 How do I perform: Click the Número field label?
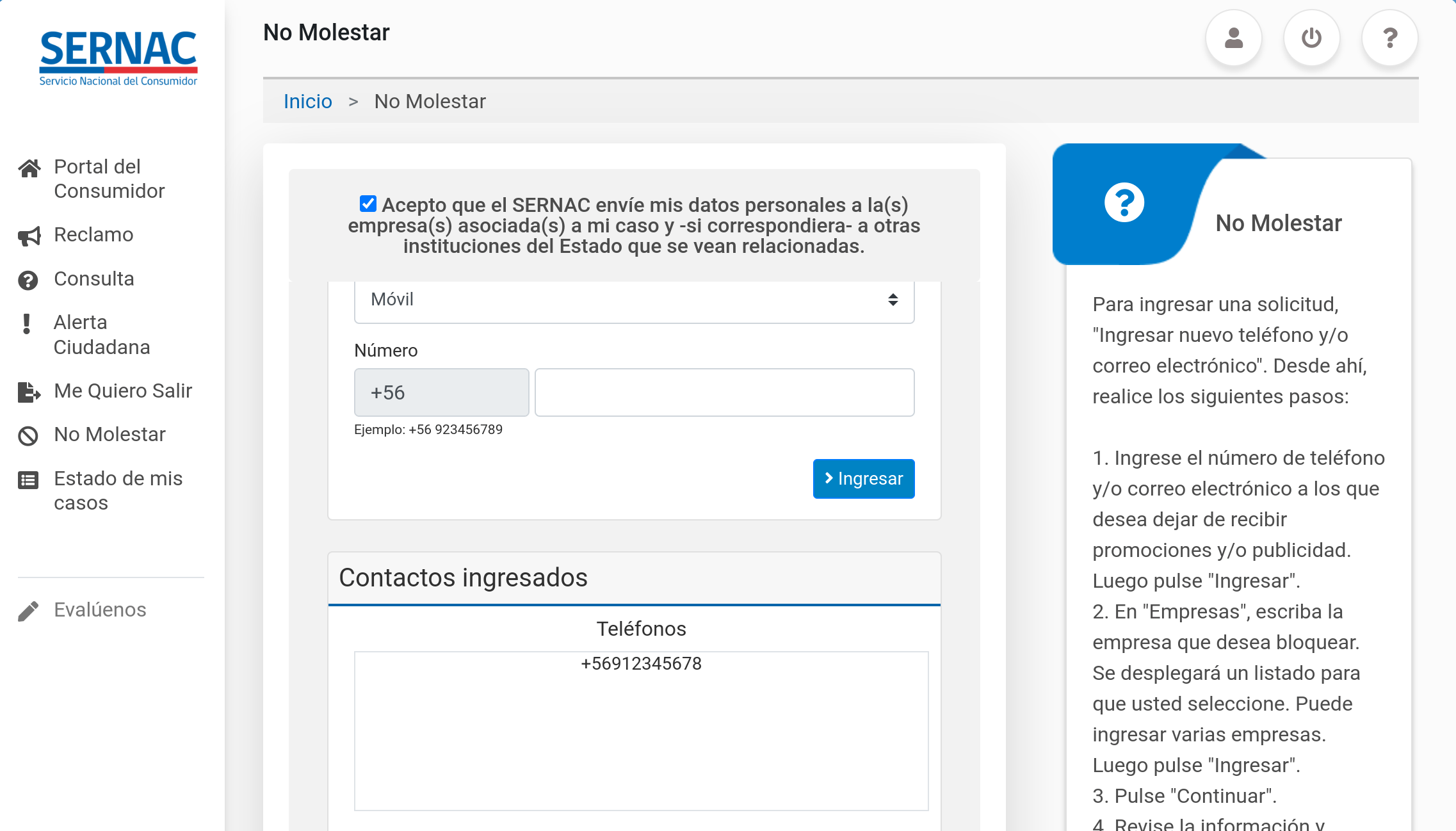coord(386,350)
